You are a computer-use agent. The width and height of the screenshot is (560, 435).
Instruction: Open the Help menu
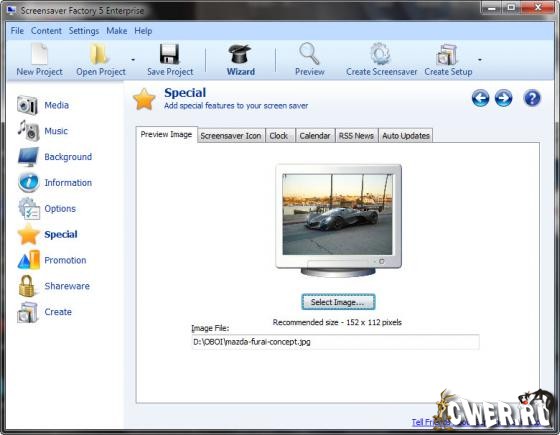tap(143, 31)
